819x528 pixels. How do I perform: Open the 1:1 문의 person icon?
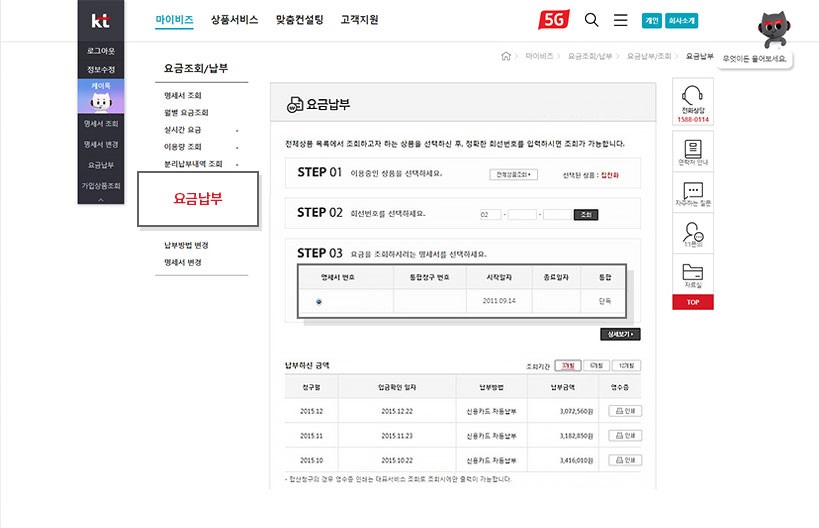(693, 231)
